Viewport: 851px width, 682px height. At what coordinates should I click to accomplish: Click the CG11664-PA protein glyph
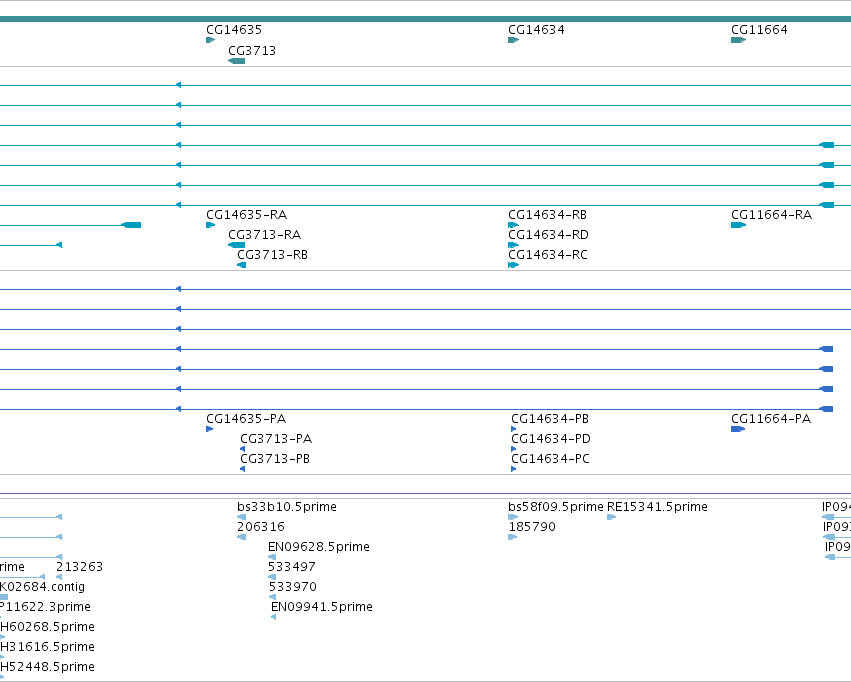[x=738, y=429]
